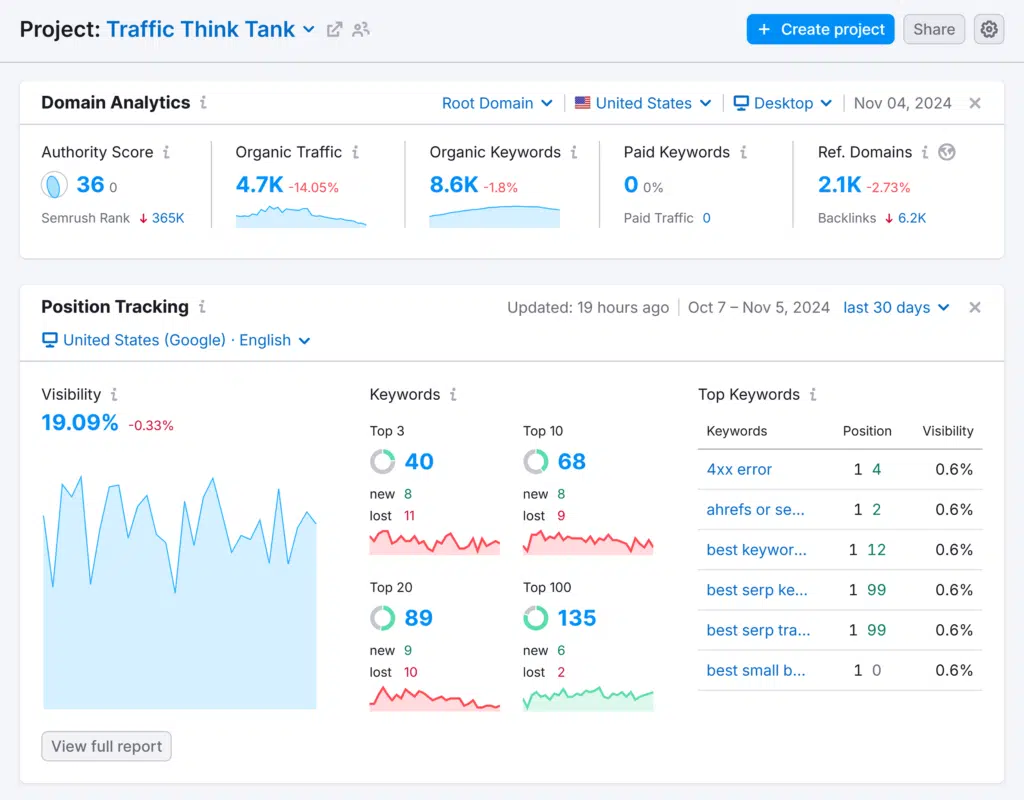Click the Share button

pos(934,29)
